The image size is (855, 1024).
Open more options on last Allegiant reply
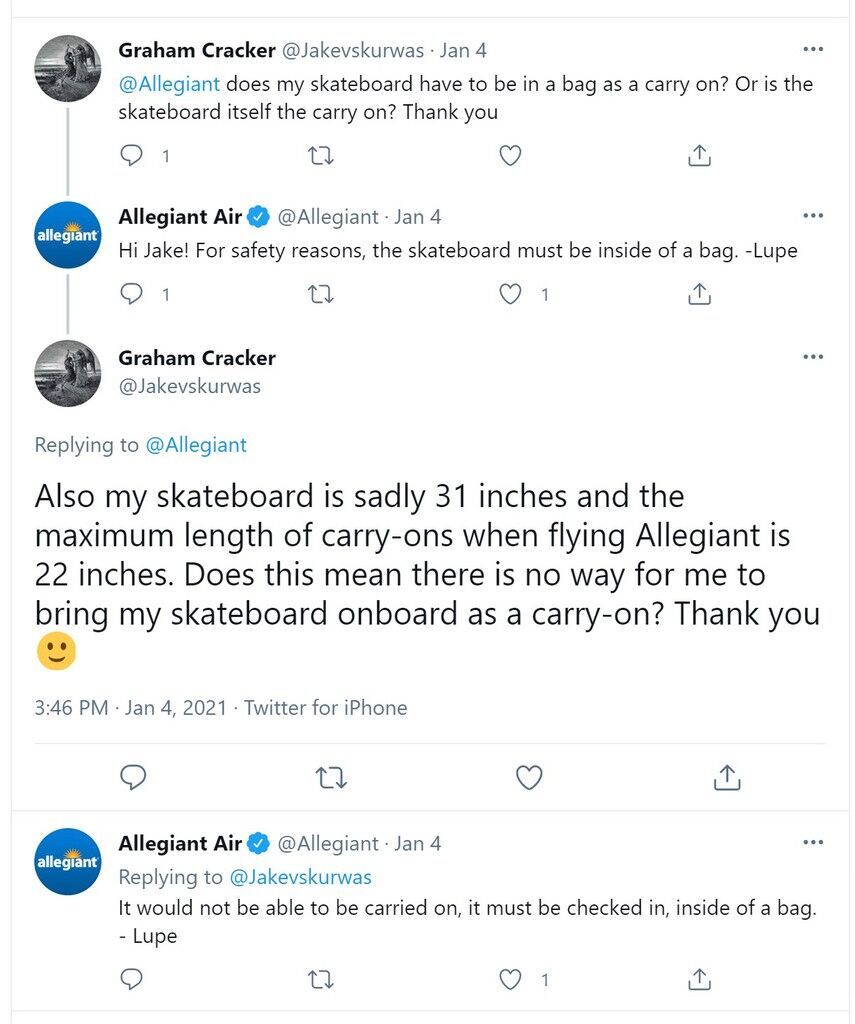pyautogui.click(x=813, y=842)
